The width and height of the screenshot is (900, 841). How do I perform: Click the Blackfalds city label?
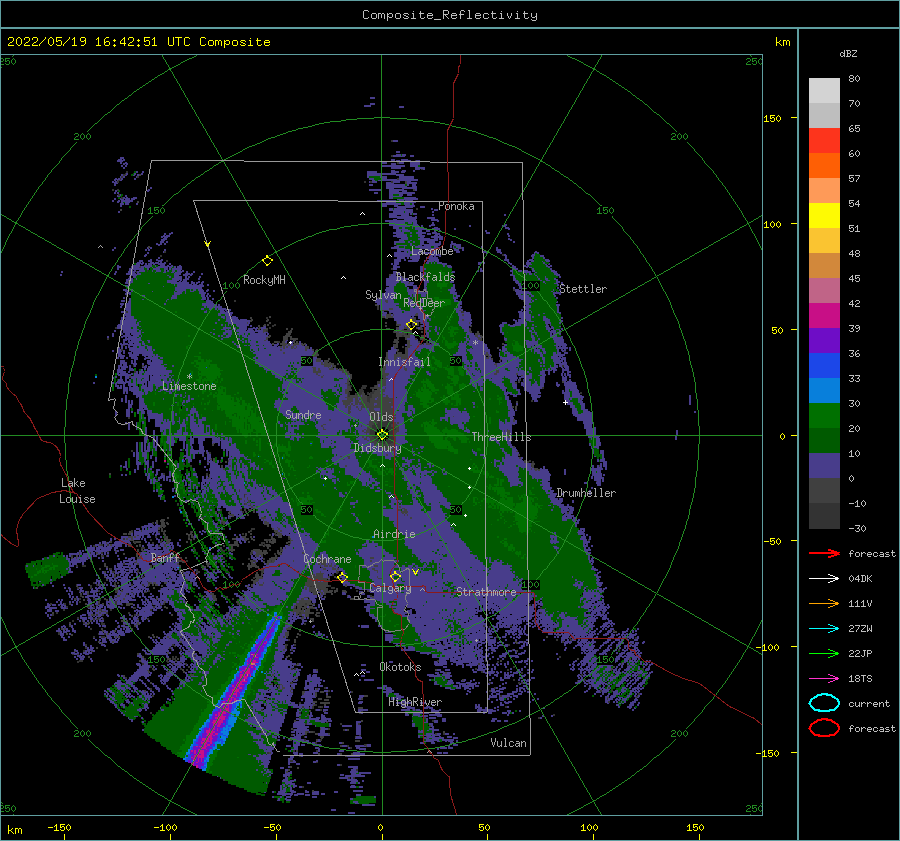(x=425, y=277)
